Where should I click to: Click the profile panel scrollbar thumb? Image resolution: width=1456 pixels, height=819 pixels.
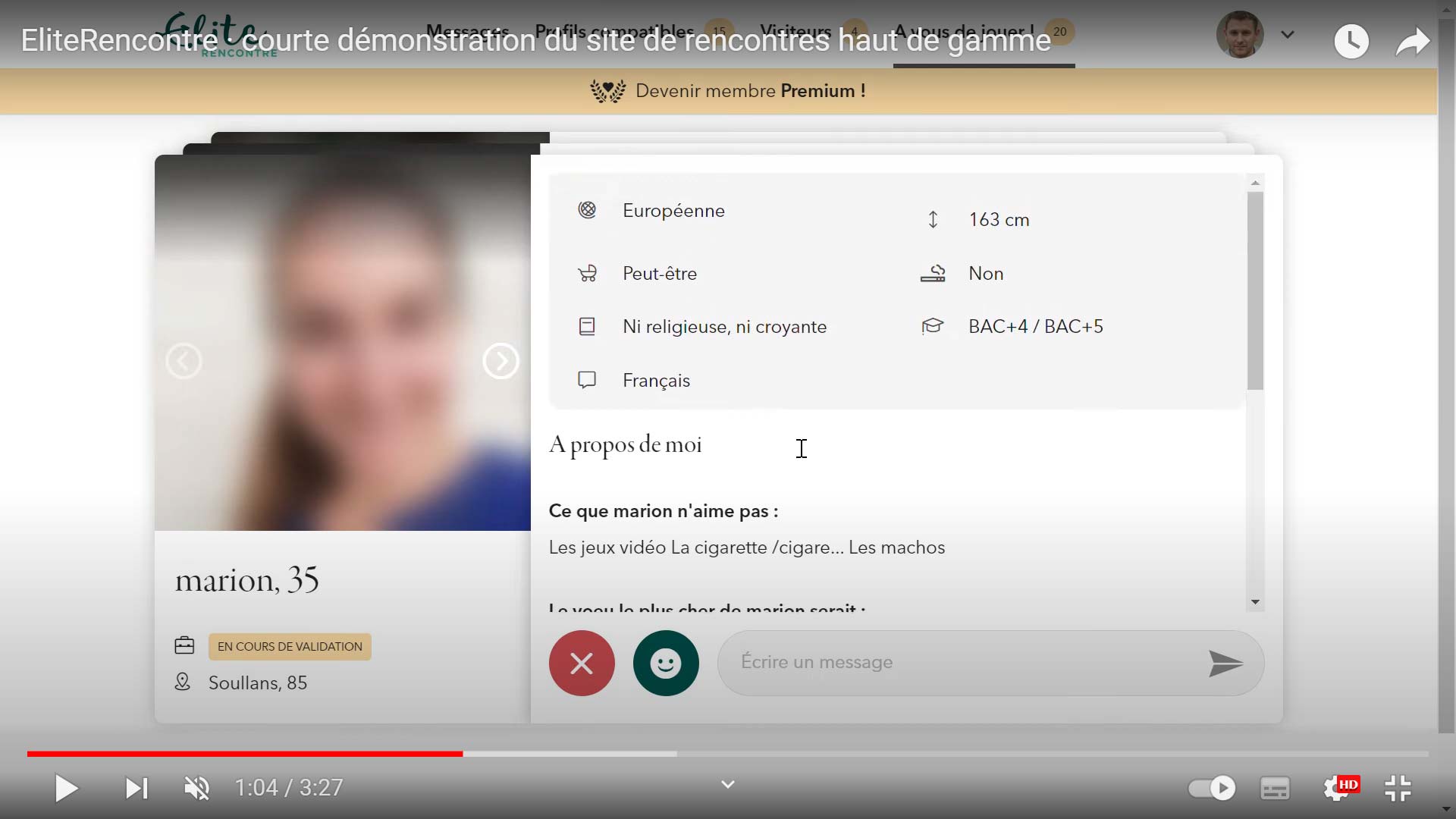(1255, 291)
